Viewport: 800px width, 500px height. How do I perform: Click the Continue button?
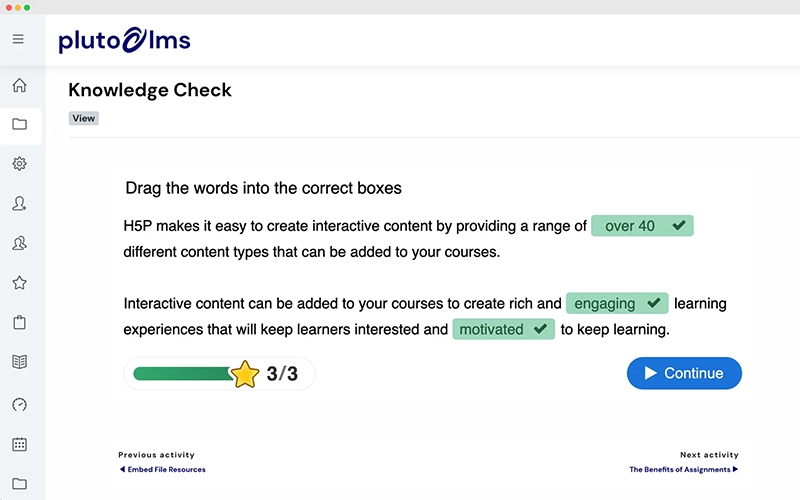[x=684, y=373]
